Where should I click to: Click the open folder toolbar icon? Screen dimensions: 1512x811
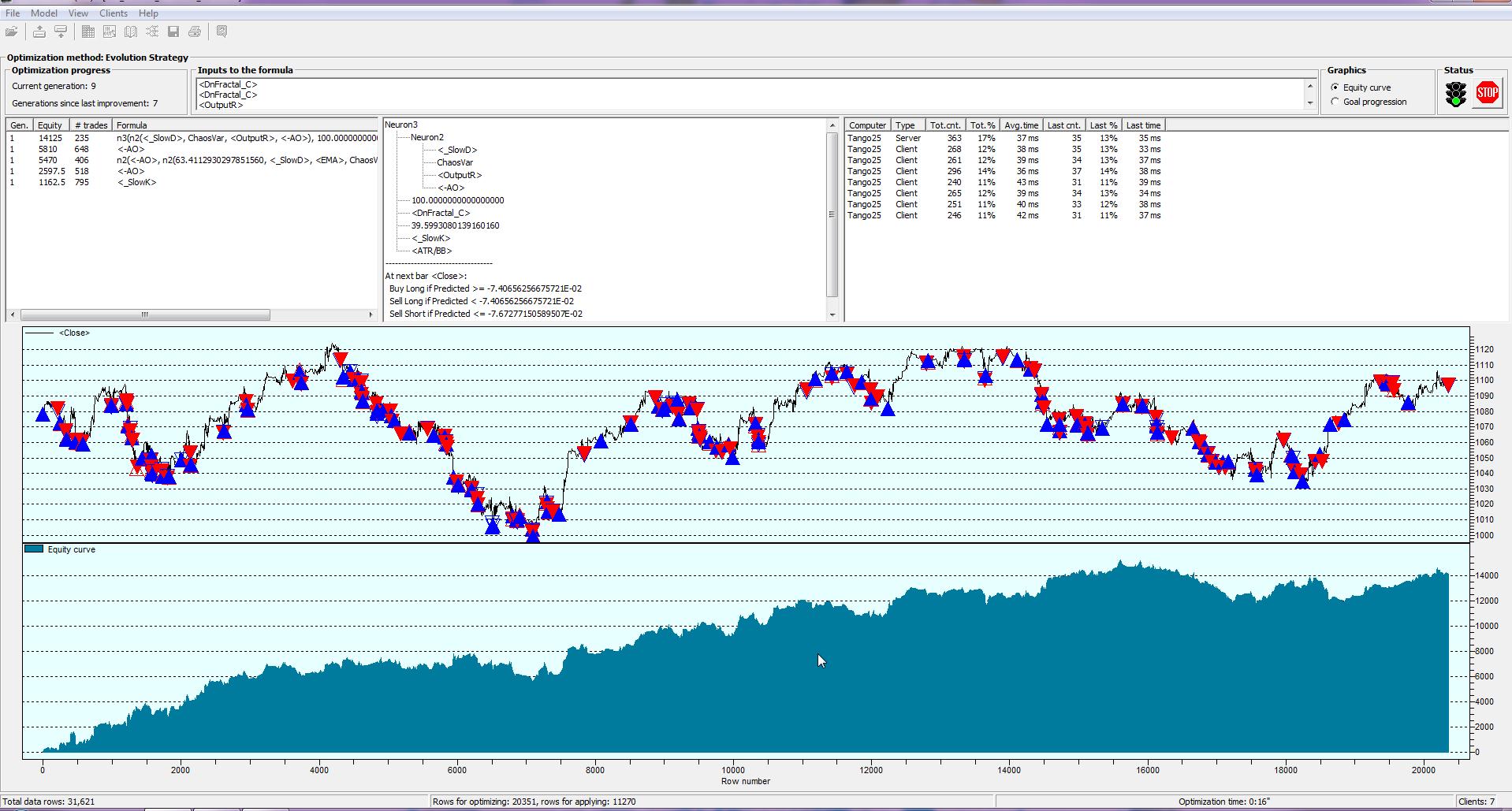coord(12,32)
